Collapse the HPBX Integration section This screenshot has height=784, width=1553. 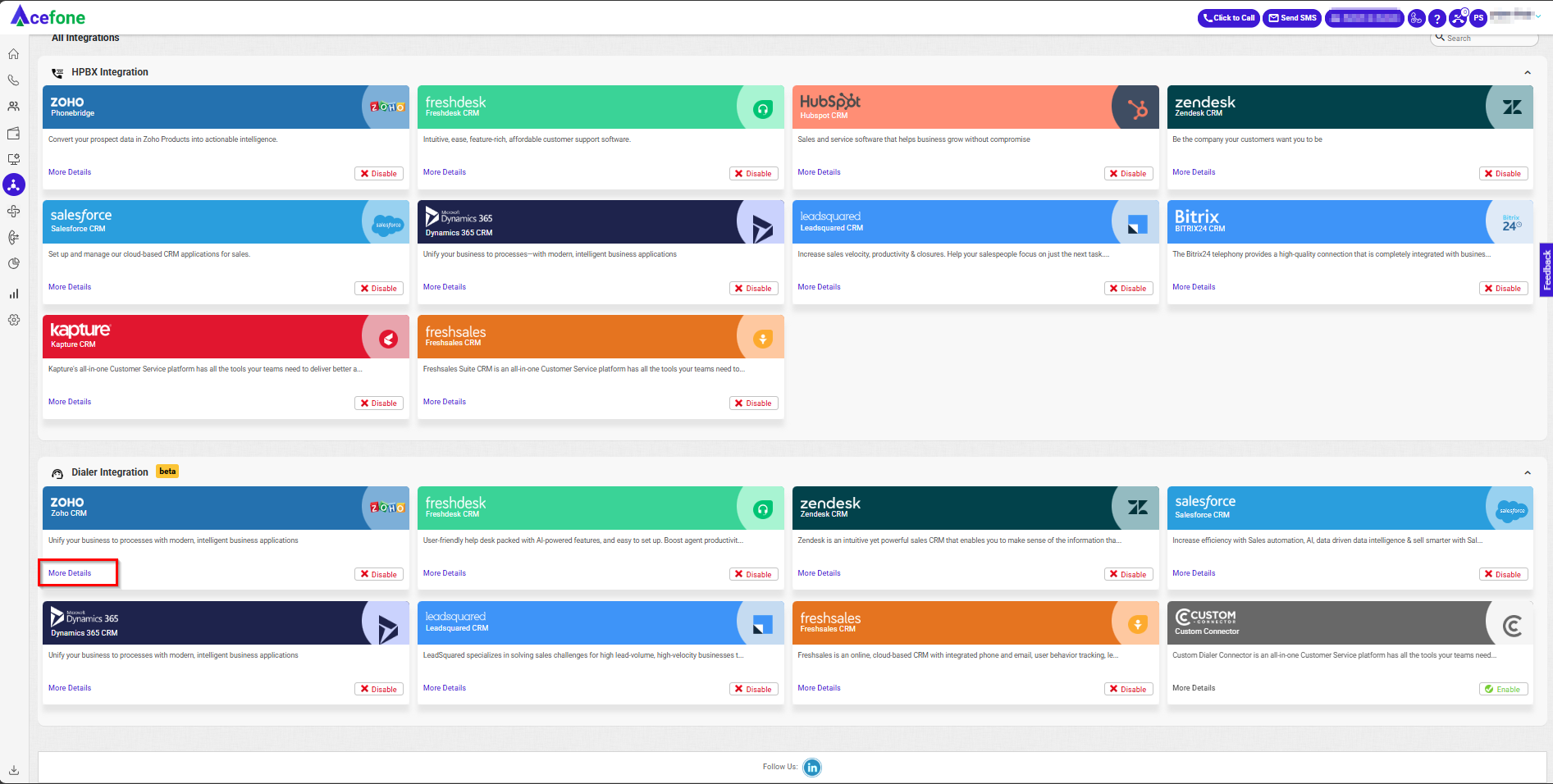pos(1528,73)
